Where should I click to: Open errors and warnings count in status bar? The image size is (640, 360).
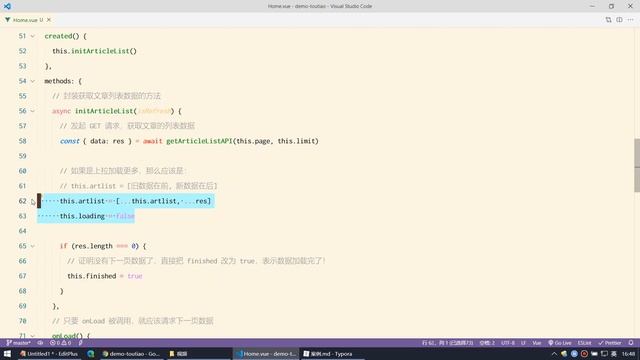coord(60,343)
